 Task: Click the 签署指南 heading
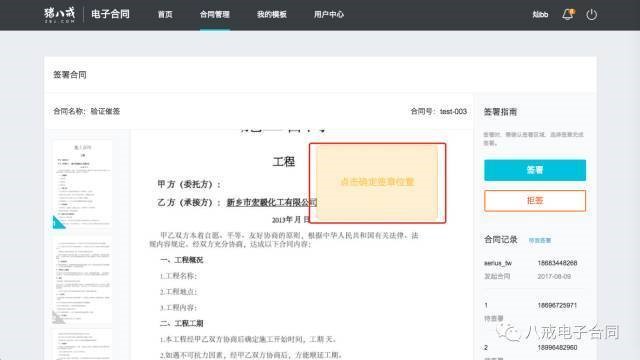[500, 112]
